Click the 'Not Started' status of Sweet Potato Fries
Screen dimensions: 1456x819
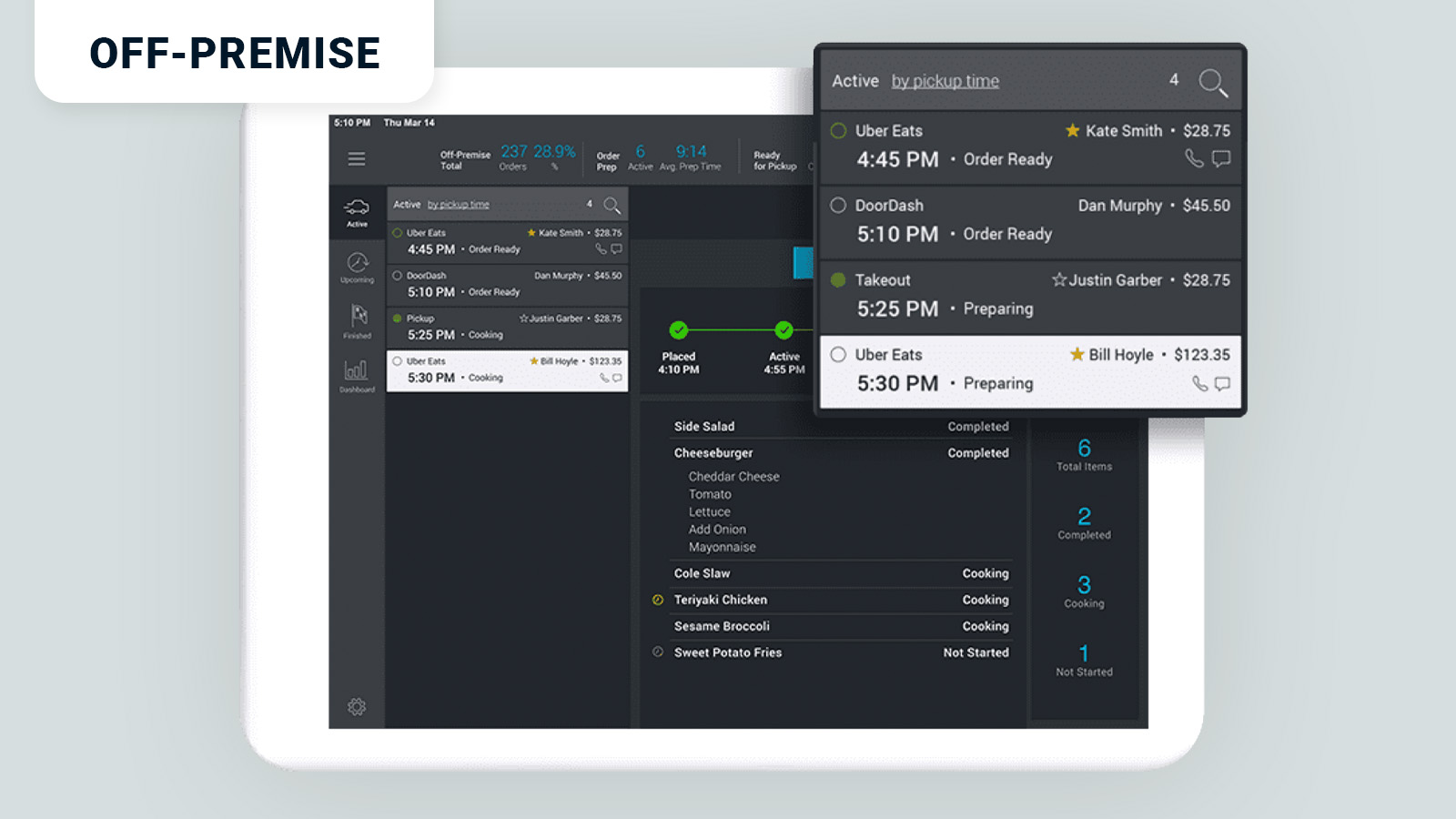tap(976, 652)
